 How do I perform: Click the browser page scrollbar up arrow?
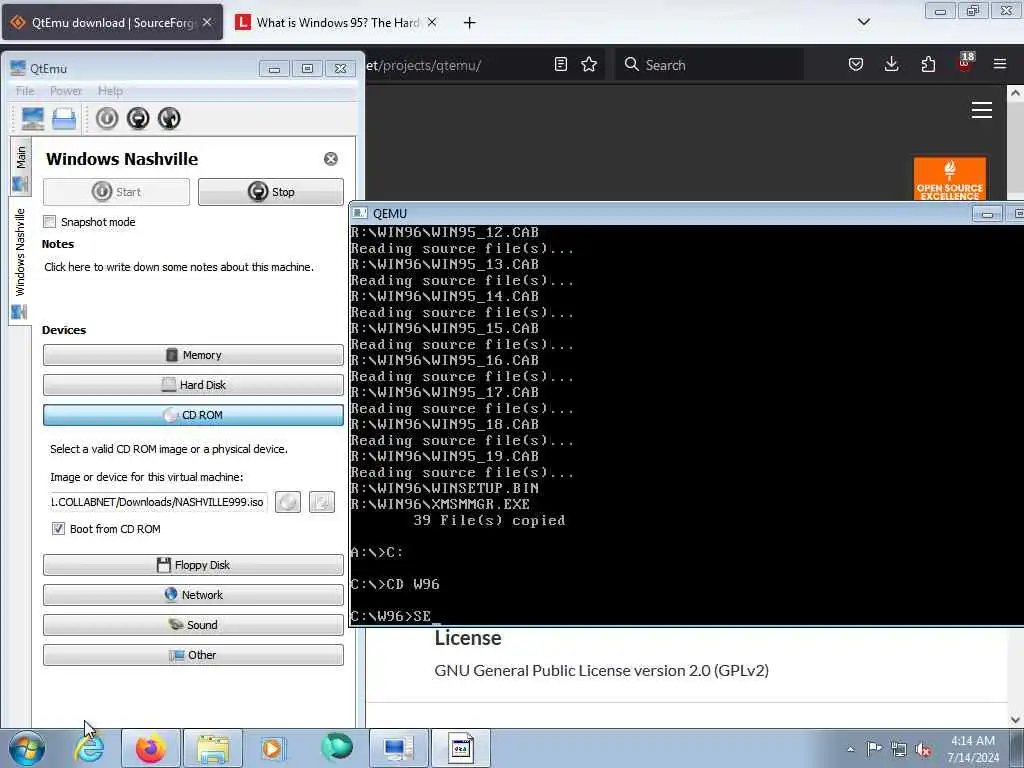click(1016, 93)
